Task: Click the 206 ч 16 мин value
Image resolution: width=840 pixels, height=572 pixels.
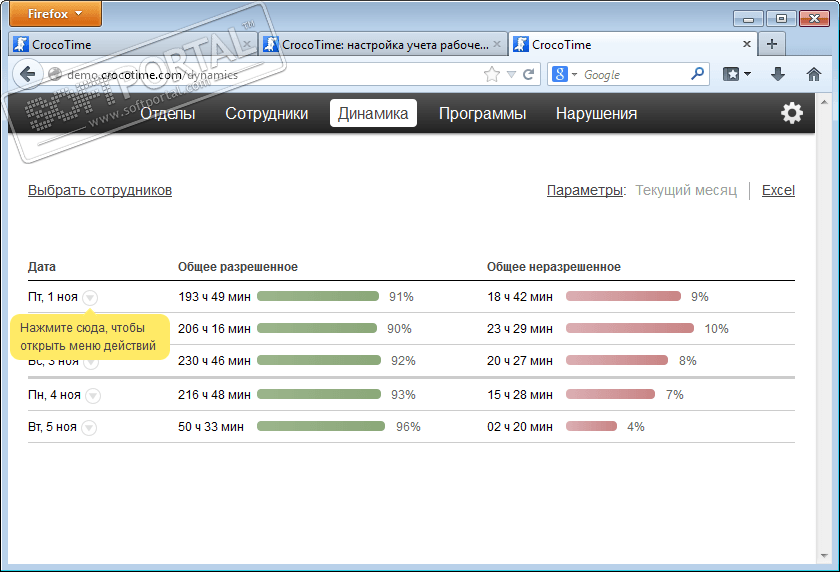Action: coord(214,329)
